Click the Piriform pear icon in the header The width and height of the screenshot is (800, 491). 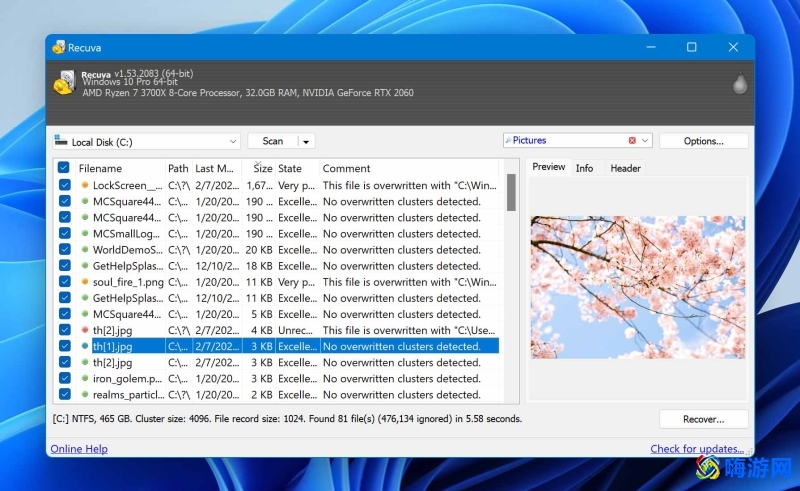tap(740, 83)
